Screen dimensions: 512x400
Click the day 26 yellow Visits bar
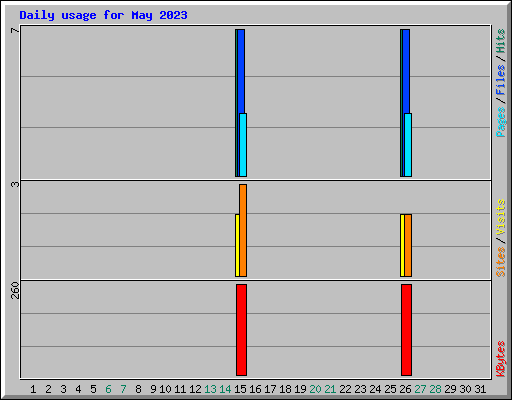click(402, 245)
